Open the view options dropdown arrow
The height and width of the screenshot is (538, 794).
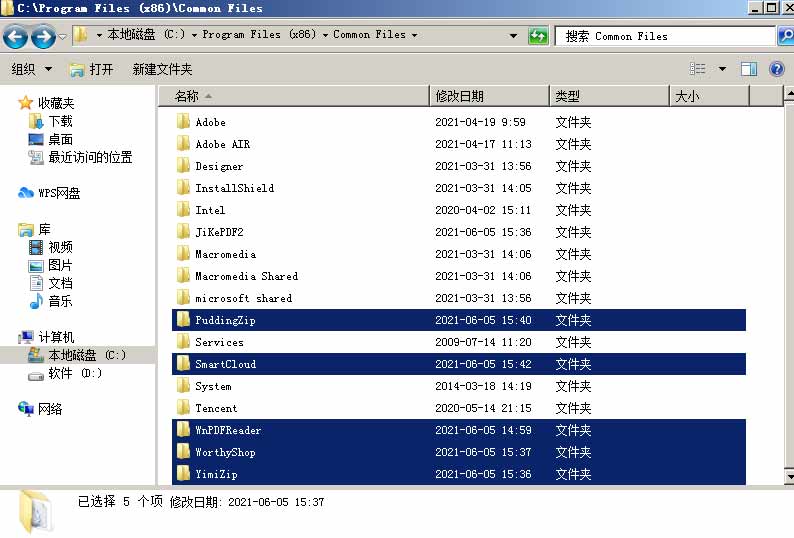pos(722,69)
